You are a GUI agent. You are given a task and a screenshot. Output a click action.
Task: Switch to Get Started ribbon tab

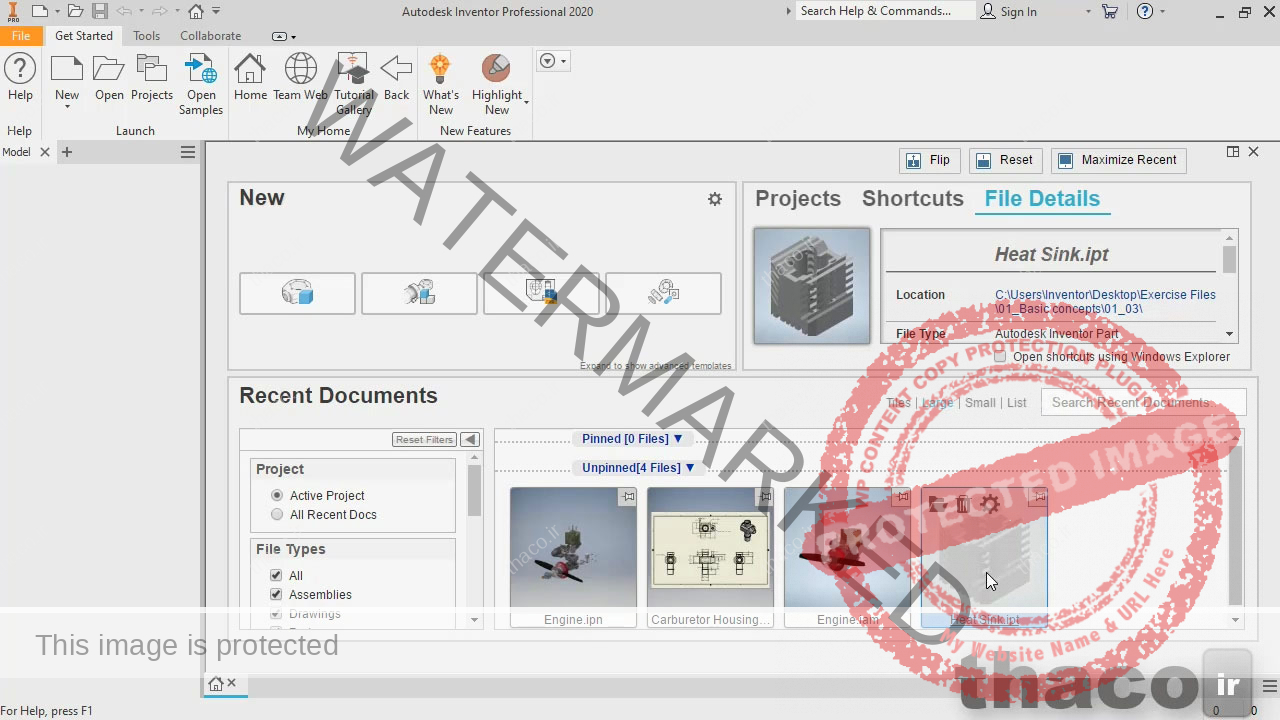84,35
